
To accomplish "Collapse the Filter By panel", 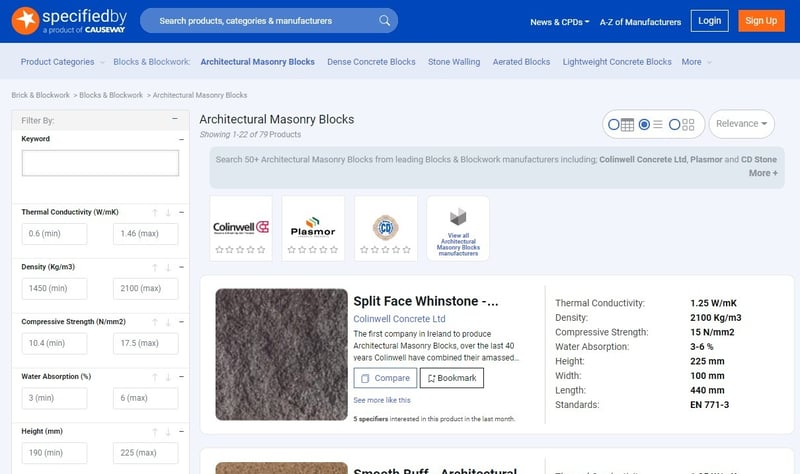I will click(x=175, y=118).
